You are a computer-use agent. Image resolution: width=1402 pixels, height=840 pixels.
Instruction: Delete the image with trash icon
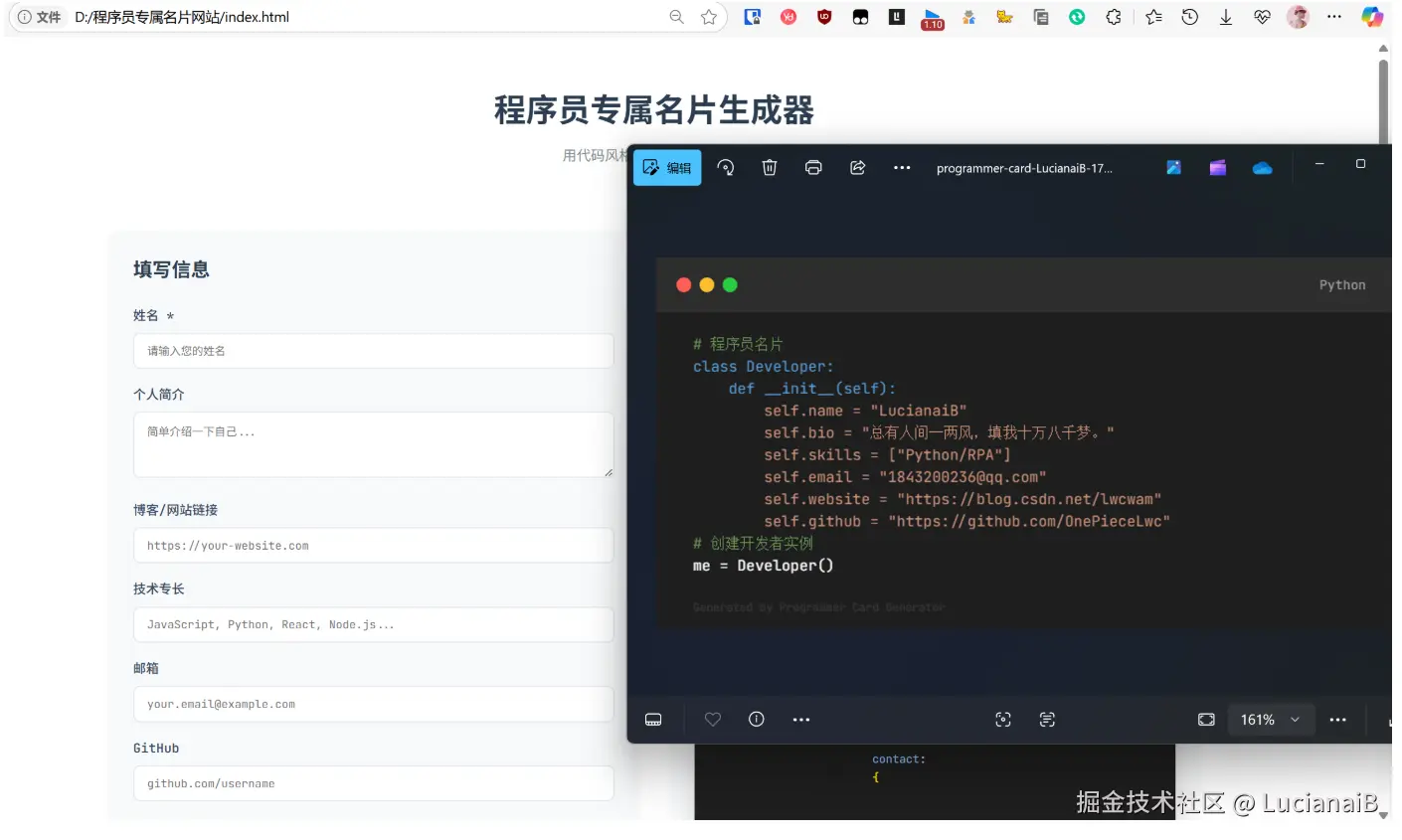(x=770, y=167)
